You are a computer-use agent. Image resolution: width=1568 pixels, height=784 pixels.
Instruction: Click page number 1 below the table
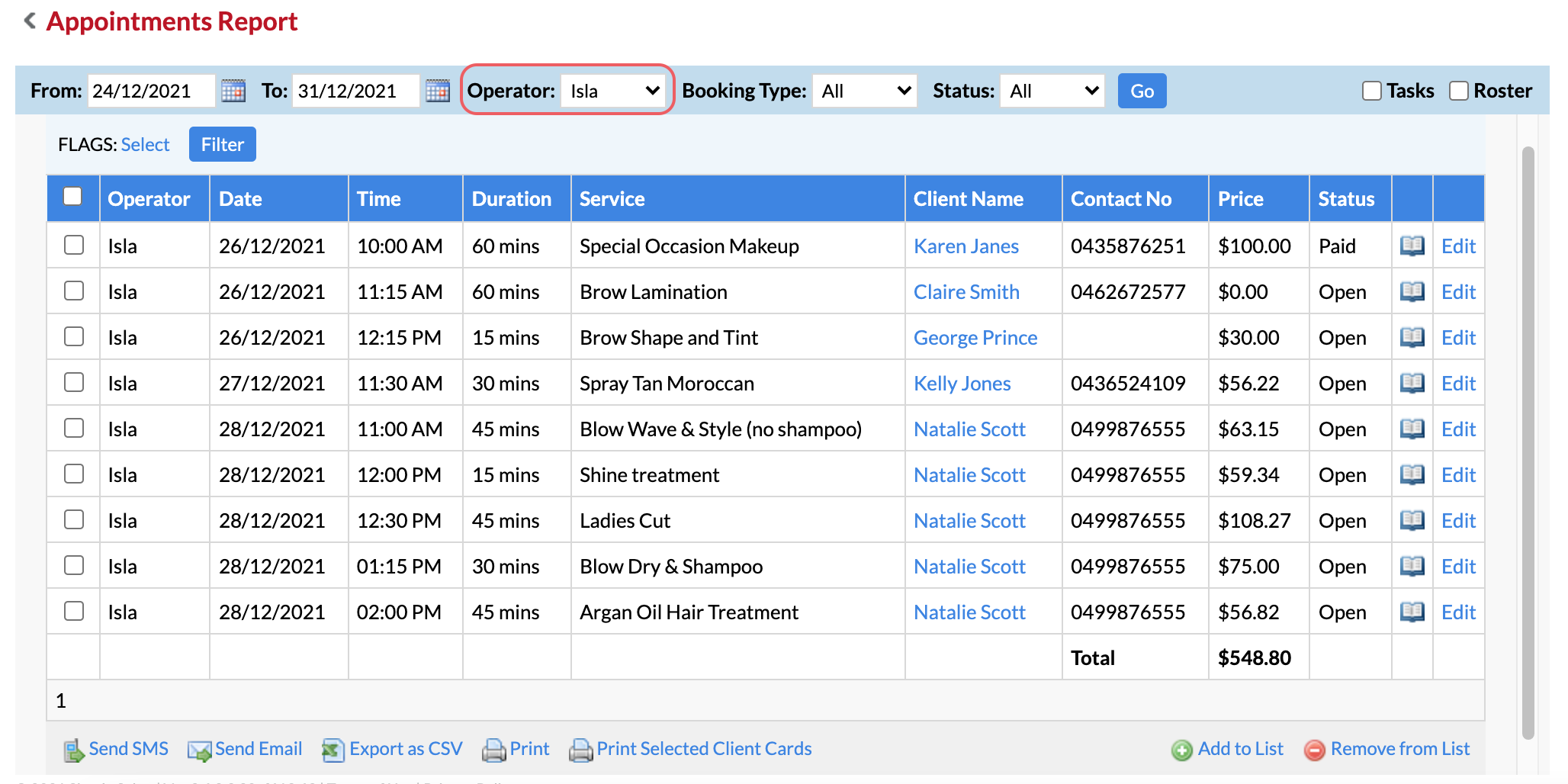pos(61,700)
